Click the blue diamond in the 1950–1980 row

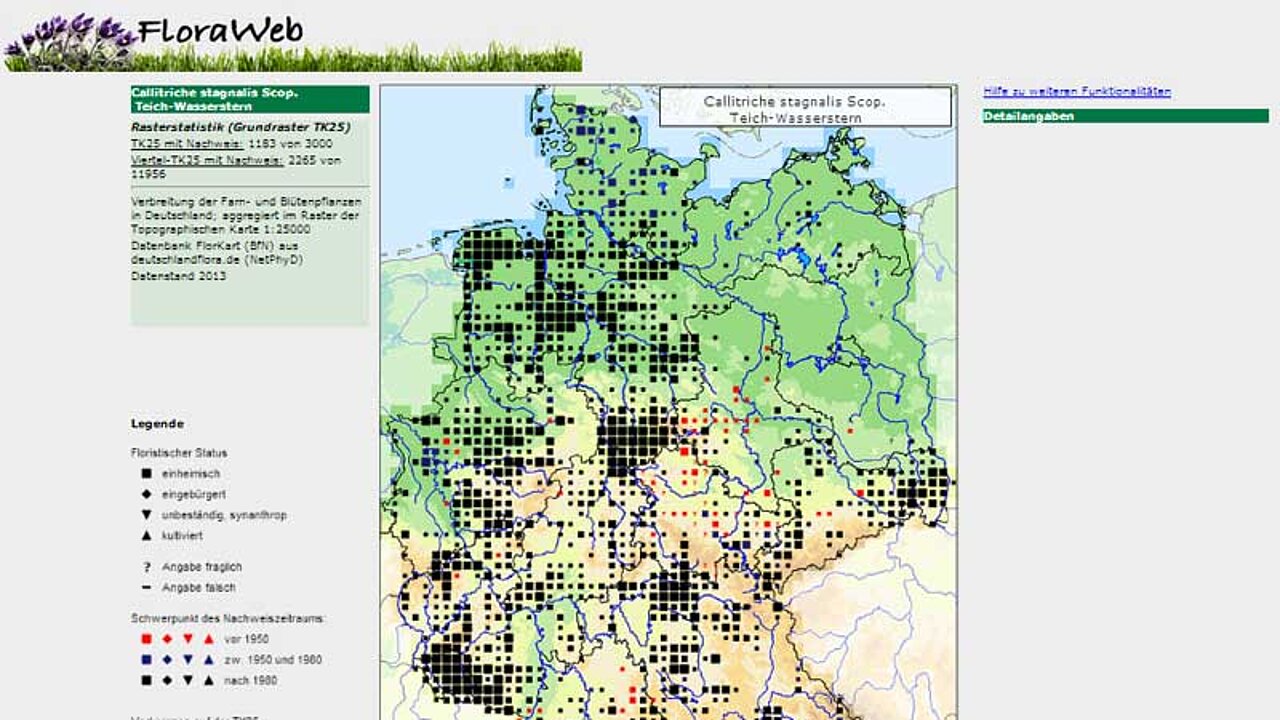point(167,660)
